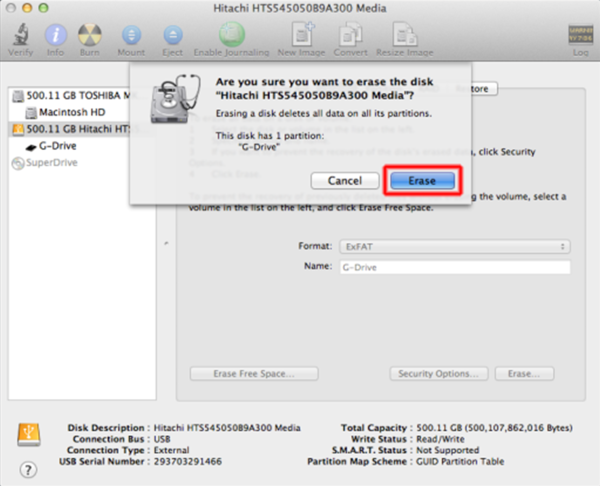The height and width of the screenshot is (486, 600).
Task: Click the green zoom window button
Action: tap(44, 8)
